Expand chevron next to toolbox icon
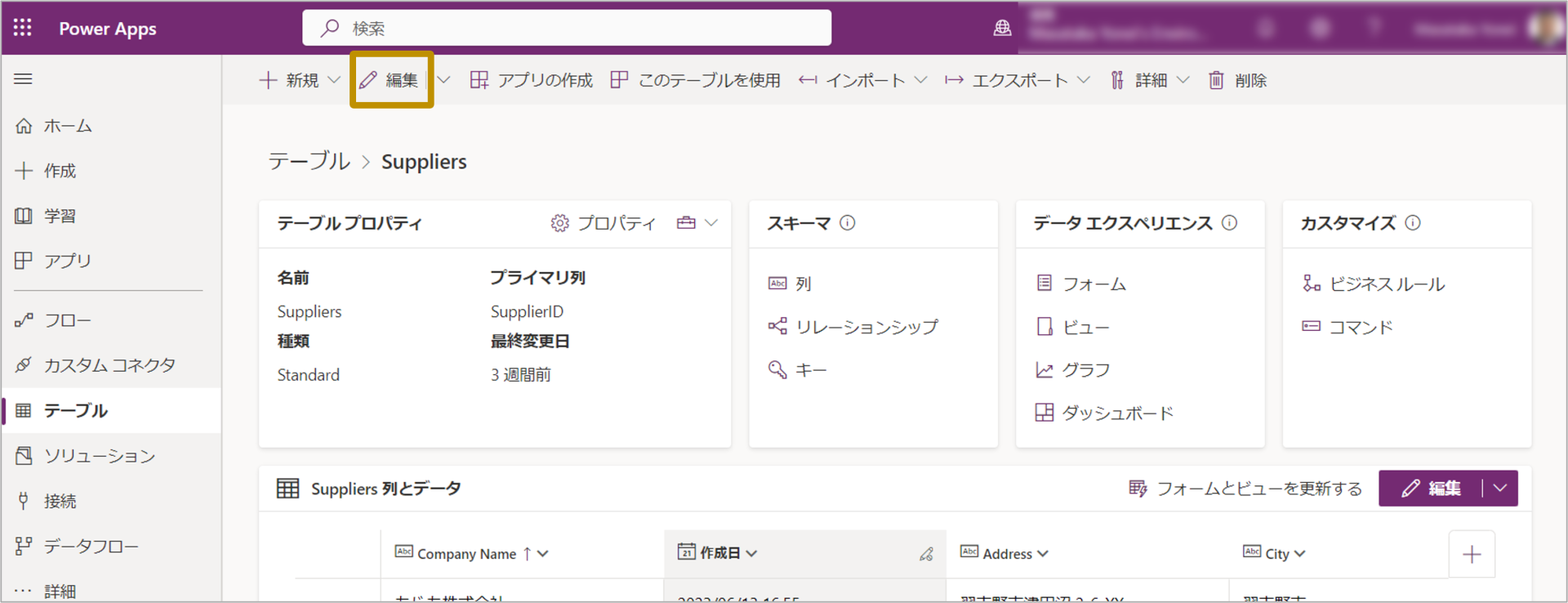Screen dimensions: 1568x603 [711, 223]
